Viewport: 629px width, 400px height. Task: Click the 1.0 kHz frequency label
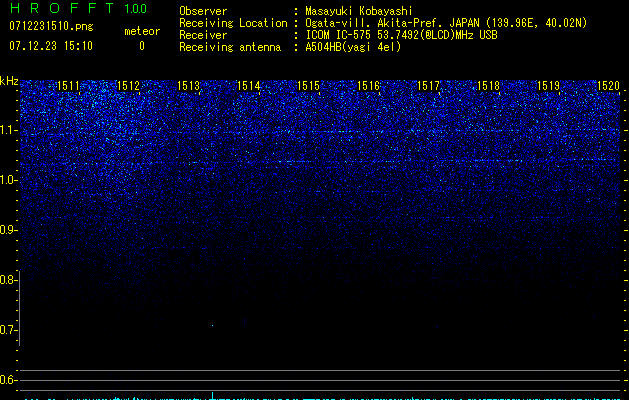tap(8, 180)
